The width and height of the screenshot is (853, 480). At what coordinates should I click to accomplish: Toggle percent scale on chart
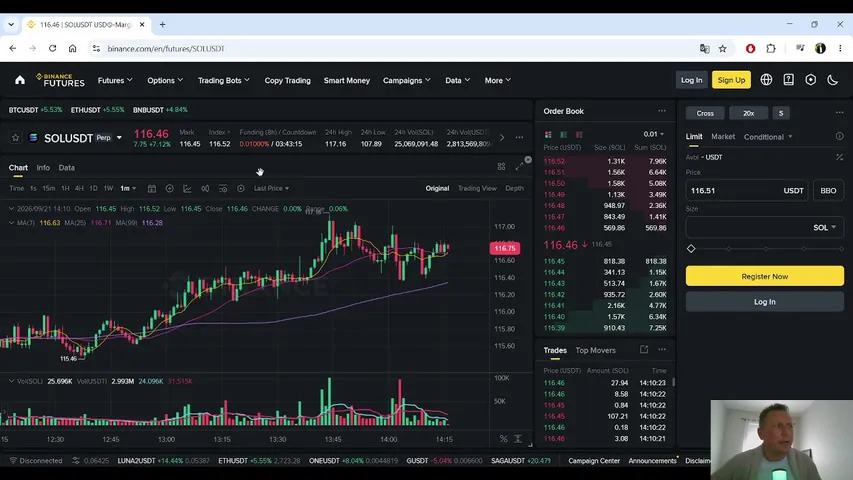coord(503,439)
